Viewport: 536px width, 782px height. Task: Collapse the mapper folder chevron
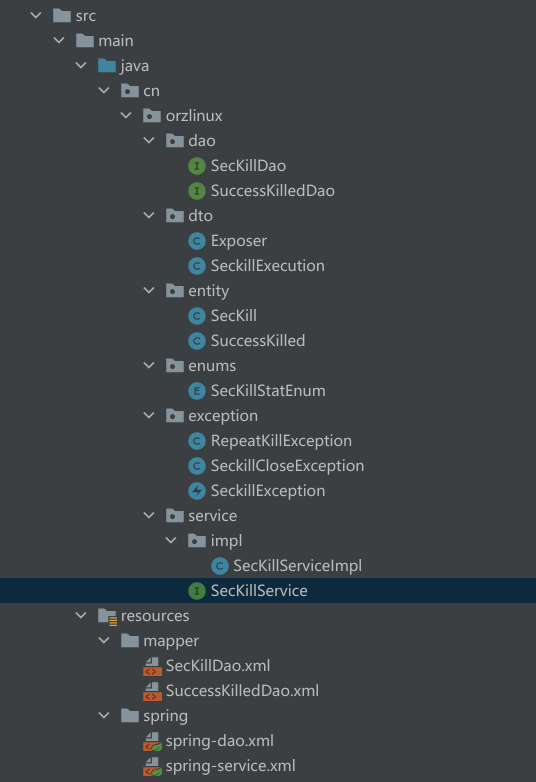pyautogui.click(x=104, y=640)
